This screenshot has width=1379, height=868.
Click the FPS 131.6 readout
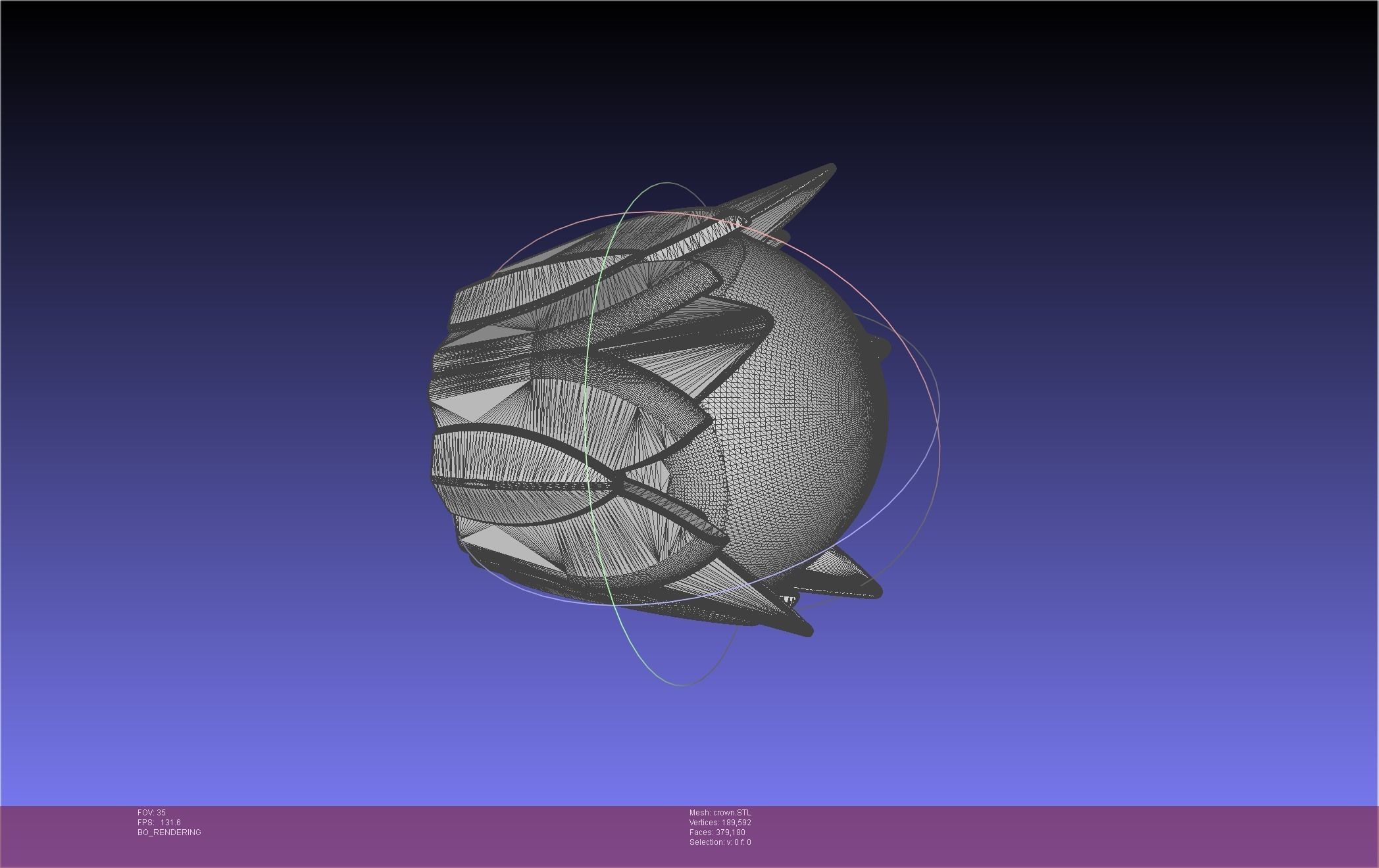159,823
